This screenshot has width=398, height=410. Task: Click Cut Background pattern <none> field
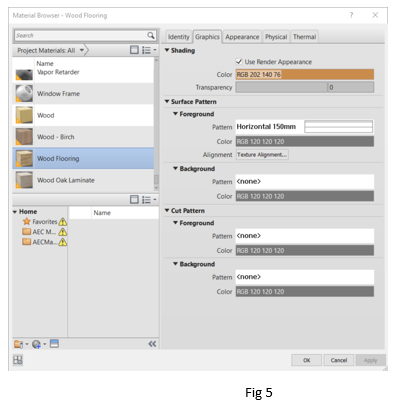tap(305, 277)
